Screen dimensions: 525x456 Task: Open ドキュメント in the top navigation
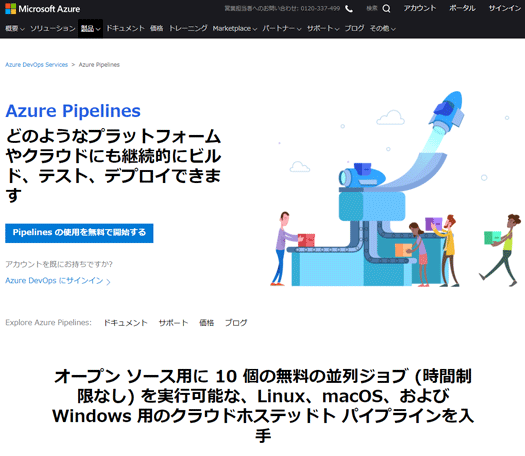coord(125,28)
